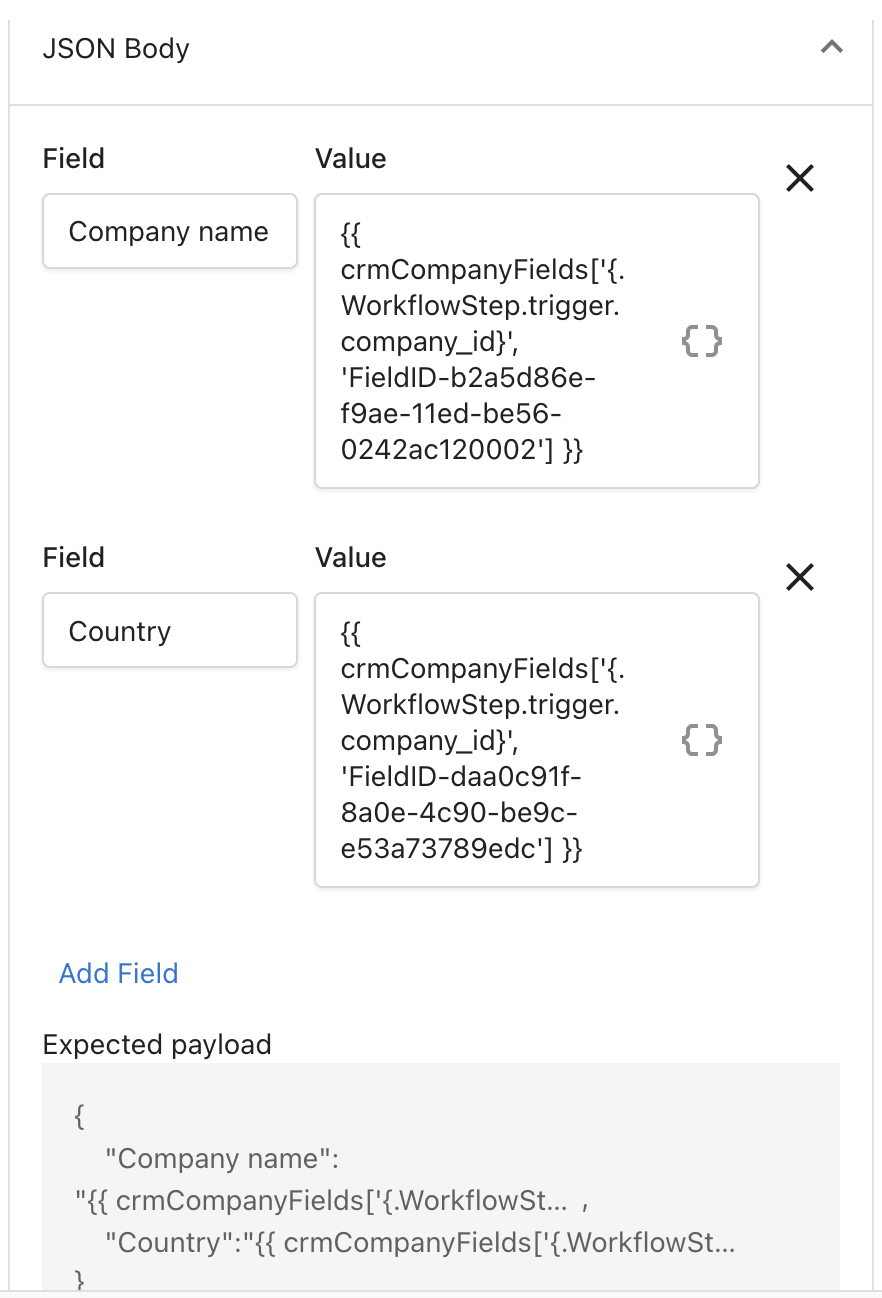Select the Value label above Country value
The height and width of the screenshot is (1298, 882).
pos(350,557)
